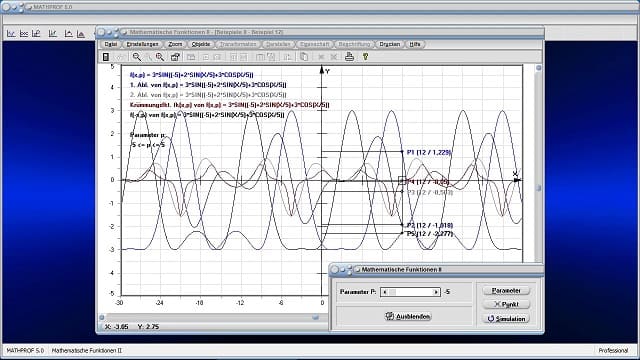Viewport: 640px width, 360px height.
Task: Click the gray '2. Abl. von f(x,p)' legend line
Action: click(x=208, y=95)
